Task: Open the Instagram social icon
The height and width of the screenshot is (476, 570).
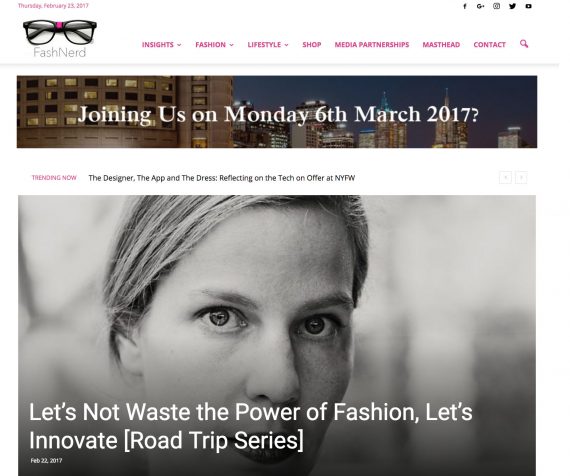Action: 497,6
